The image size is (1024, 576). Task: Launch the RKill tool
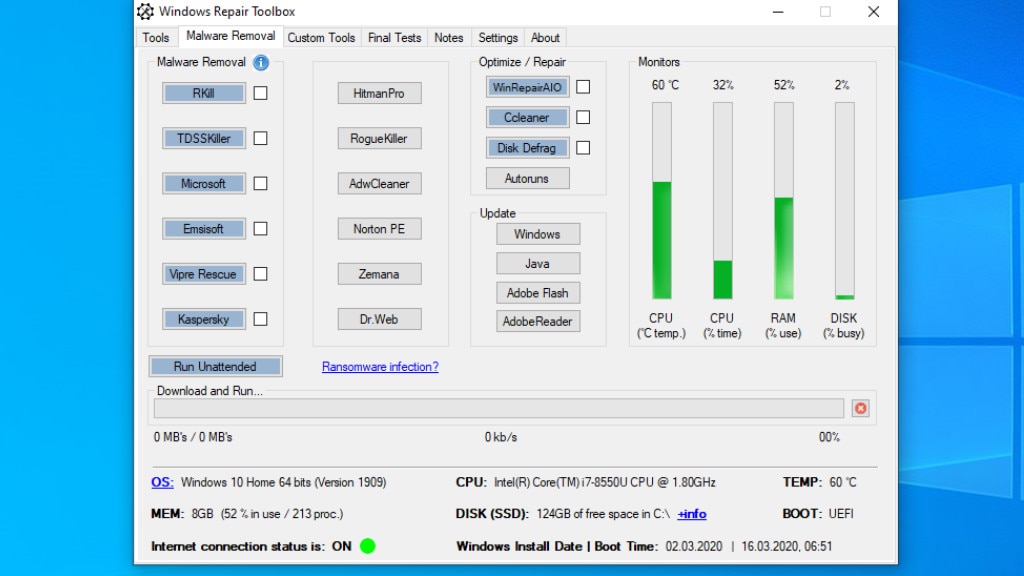pyautogui.click(x=204, y=93)
